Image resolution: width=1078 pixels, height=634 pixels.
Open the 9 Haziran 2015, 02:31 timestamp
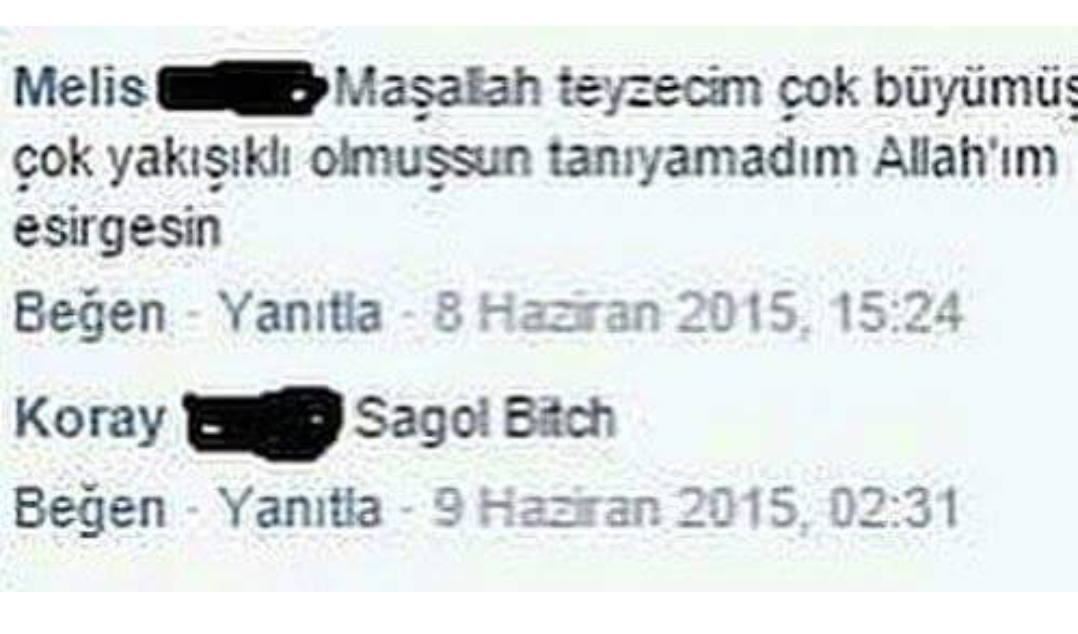pos(695,509)
